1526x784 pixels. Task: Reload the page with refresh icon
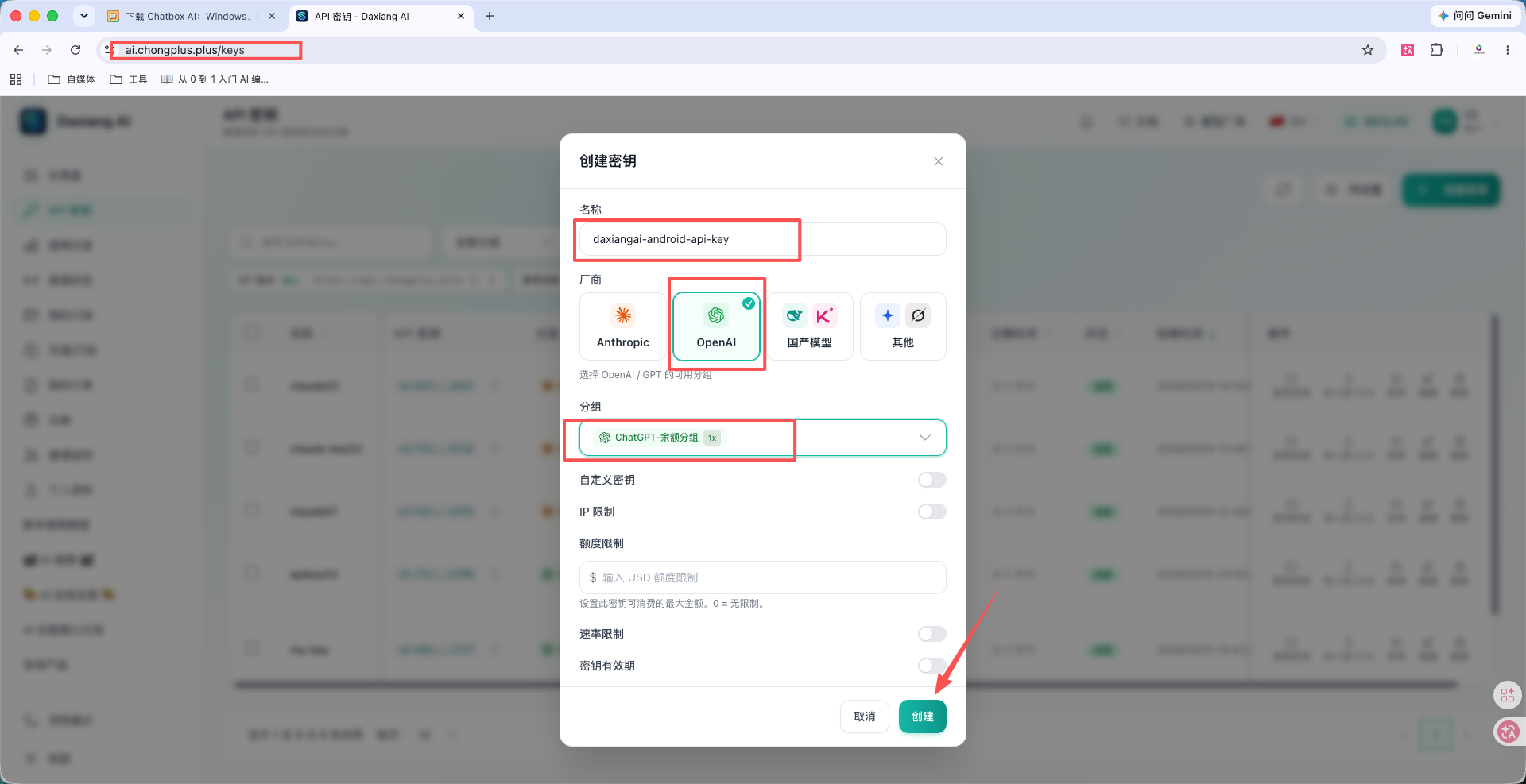pyautogui.click(x=76, y=50)
